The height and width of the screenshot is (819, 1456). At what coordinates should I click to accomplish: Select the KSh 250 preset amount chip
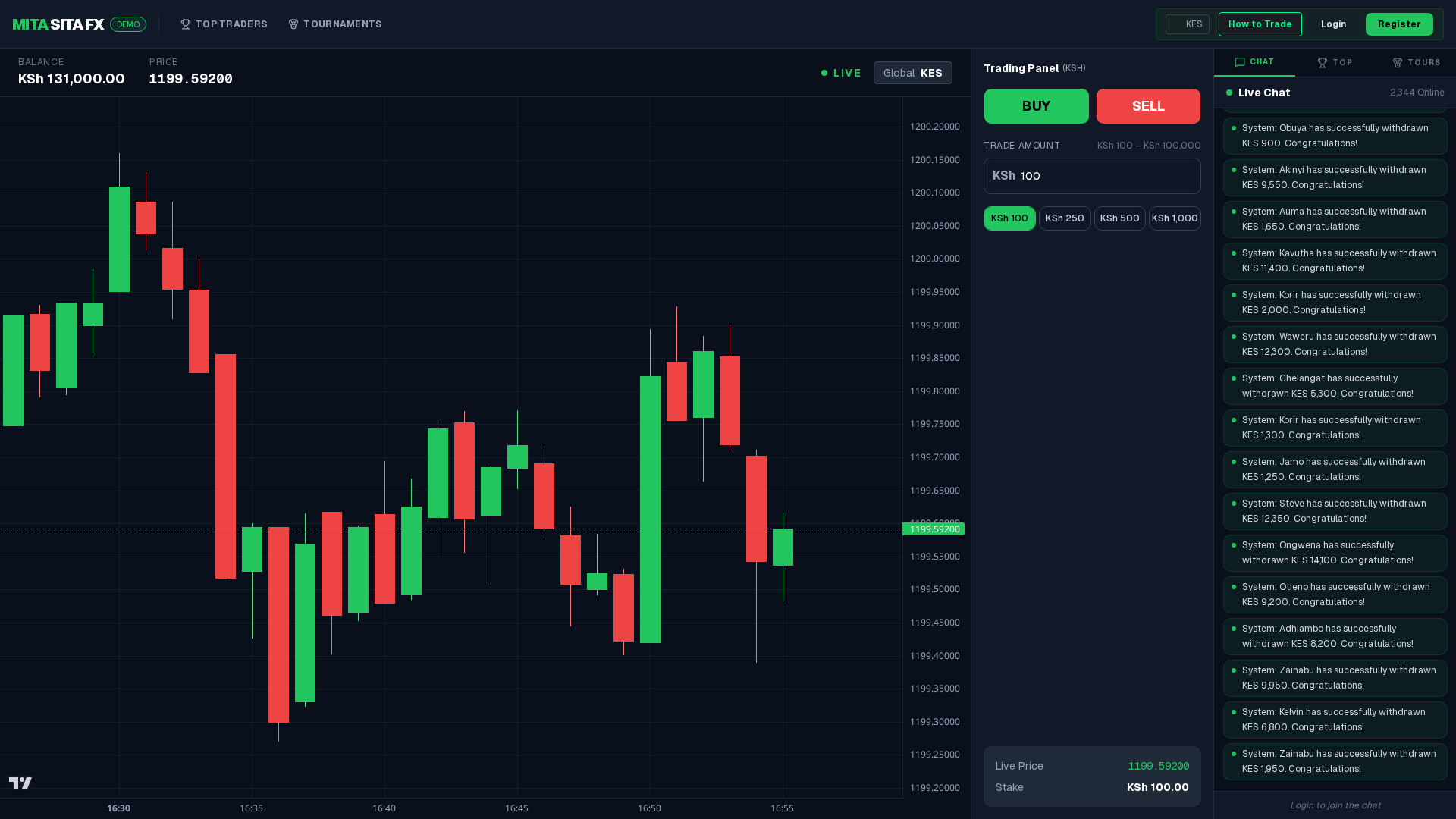coord(1065,218)
